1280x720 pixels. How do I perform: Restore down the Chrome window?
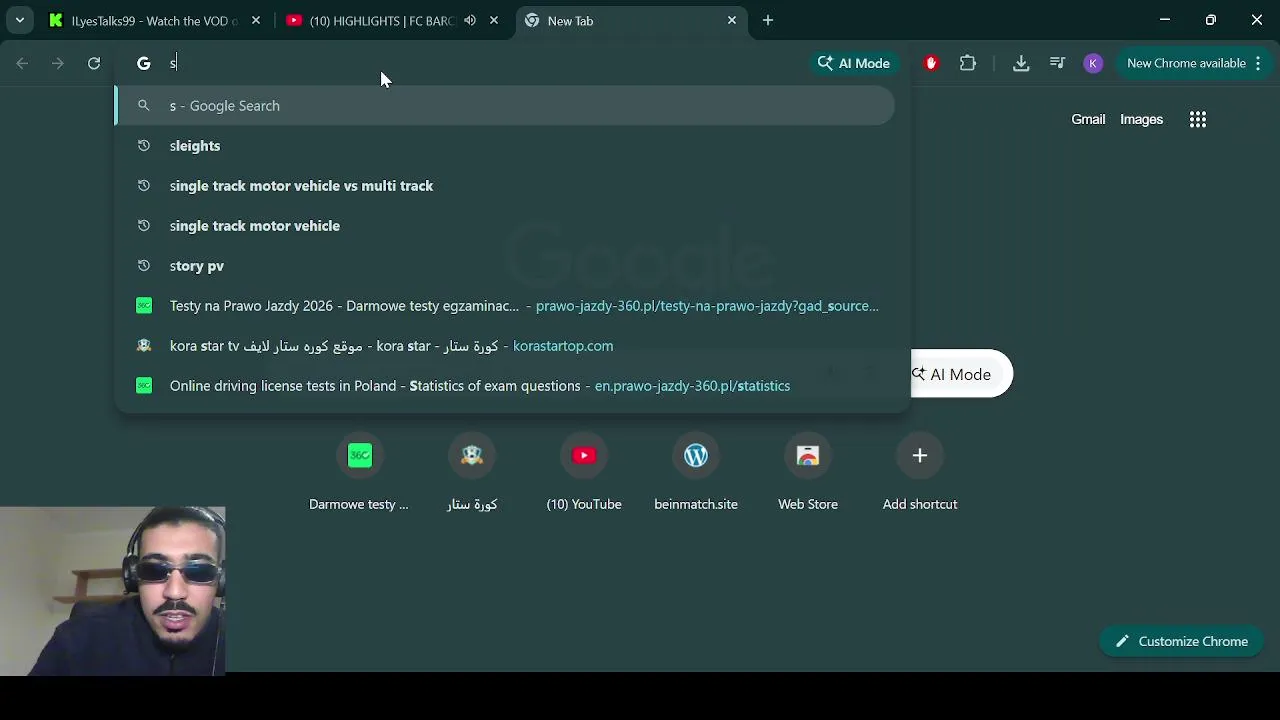(1211, 20)
